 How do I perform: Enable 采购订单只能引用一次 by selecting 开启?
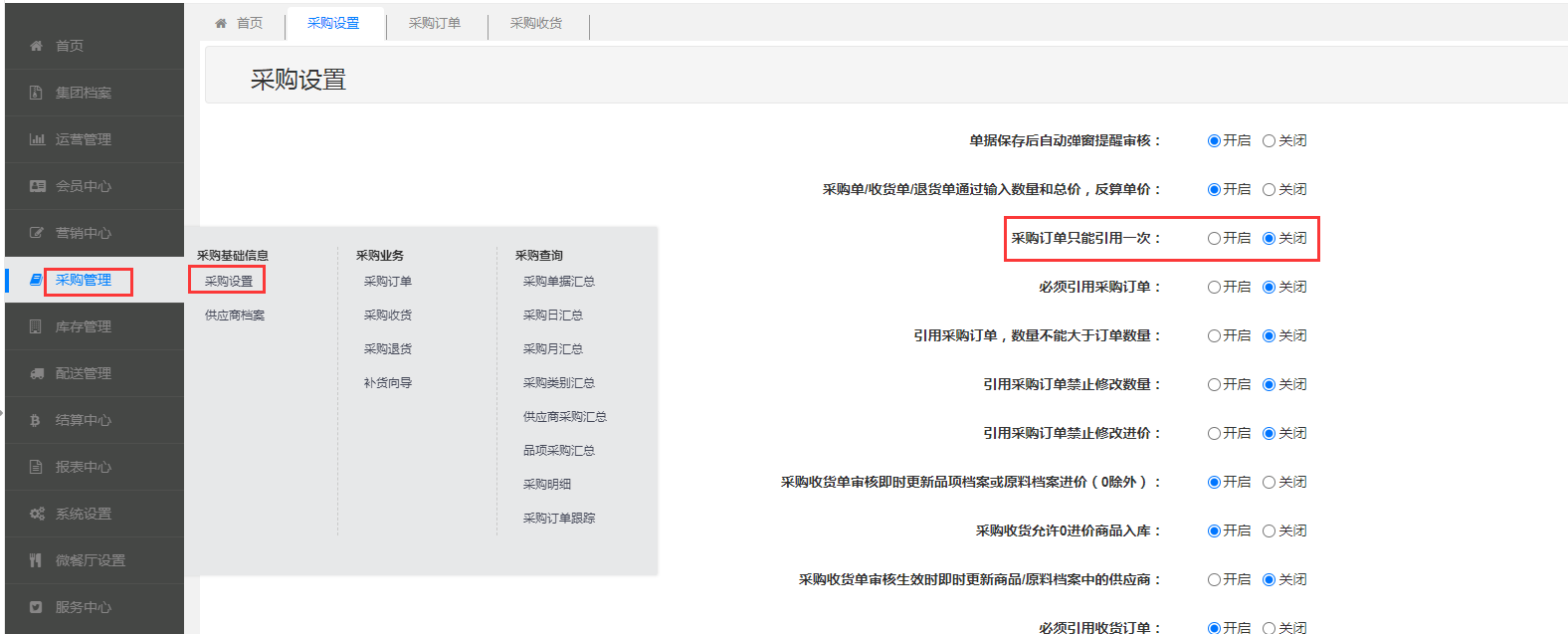[x=1214, y=239]
